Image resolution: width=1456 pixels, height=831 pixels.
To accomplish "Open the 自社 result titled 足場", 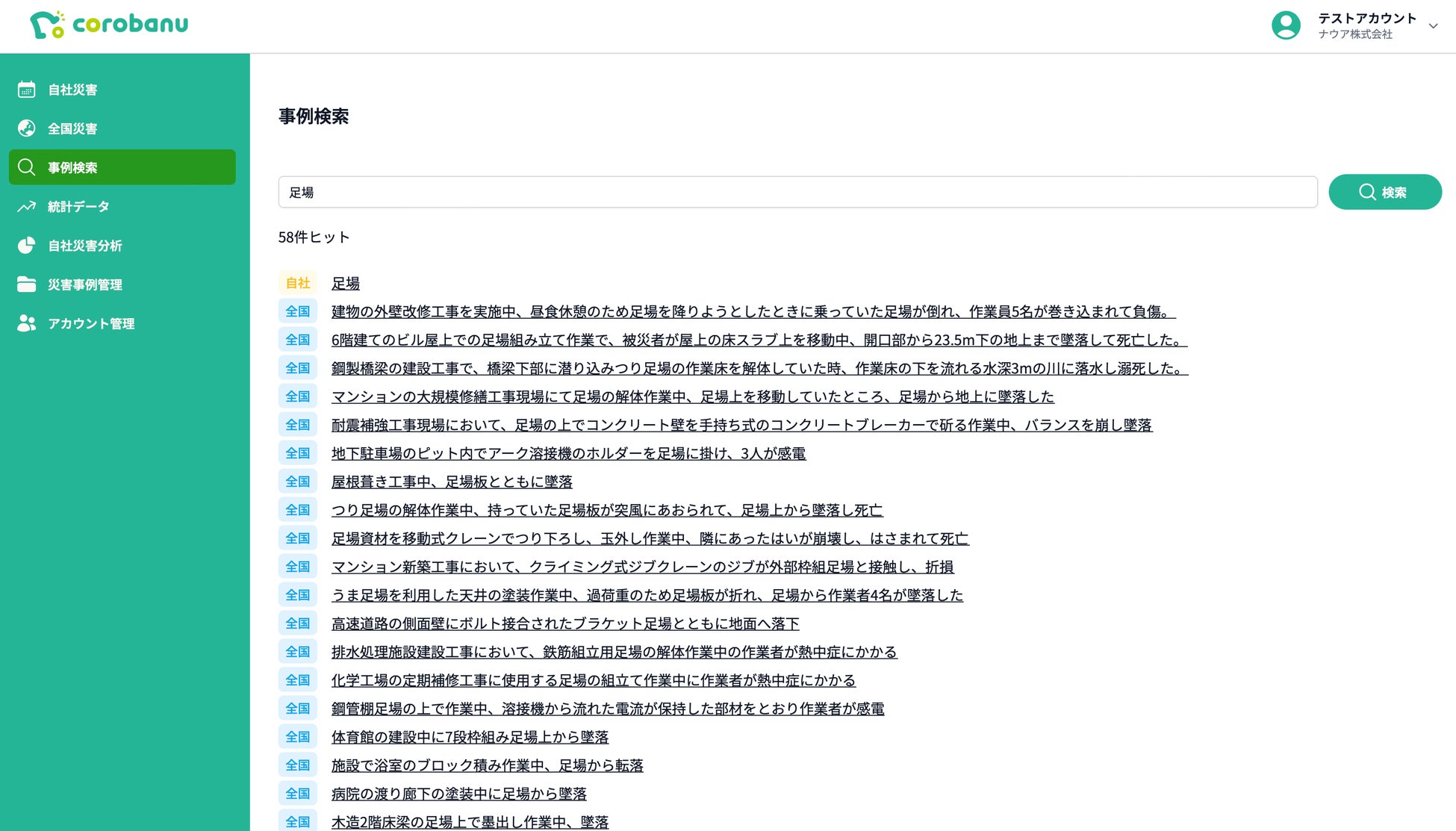I will click(x=346, y=284).
